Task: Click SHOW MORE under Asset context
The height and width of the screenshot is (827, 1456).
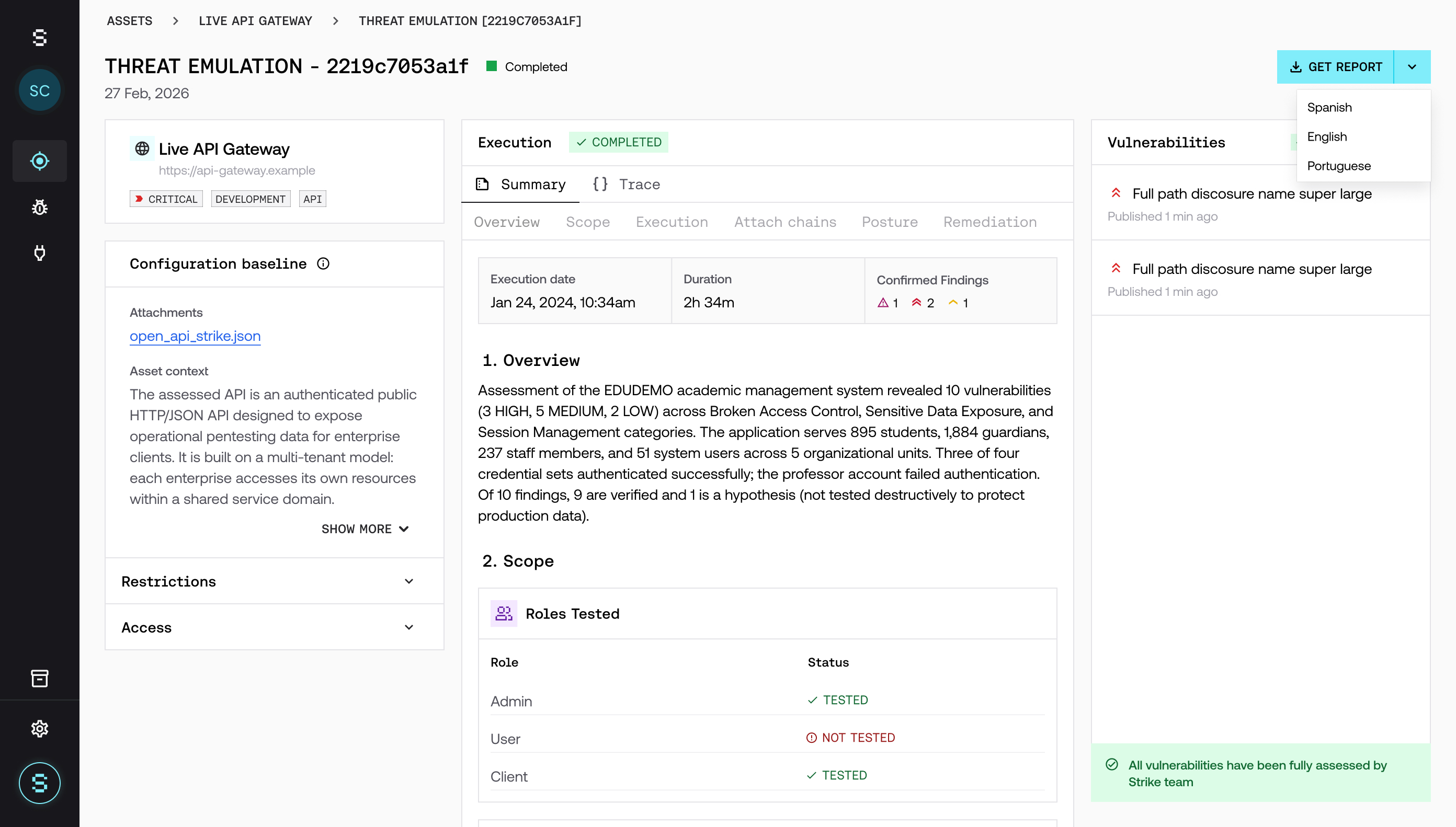Action: click(x=365, y=529)
